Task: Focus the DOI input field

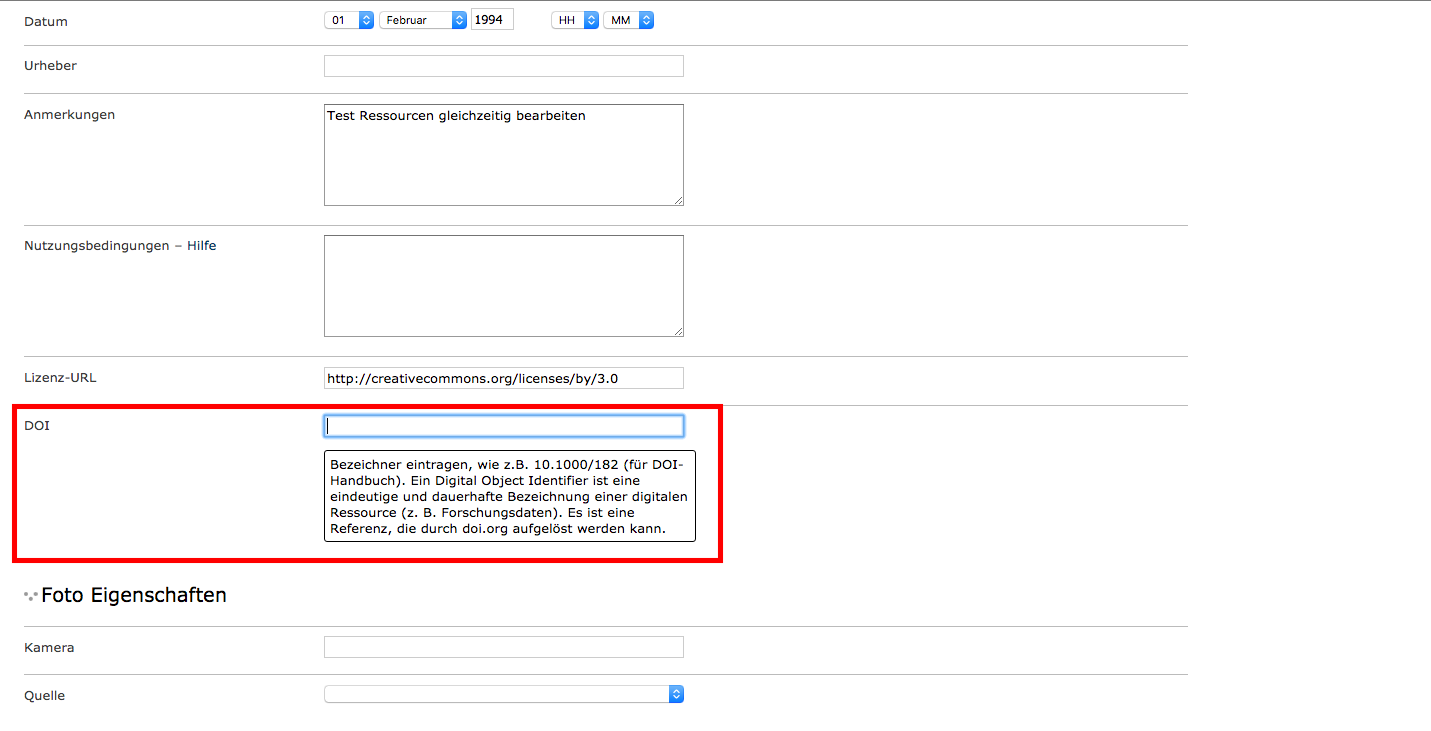Action: pos(503,426)
